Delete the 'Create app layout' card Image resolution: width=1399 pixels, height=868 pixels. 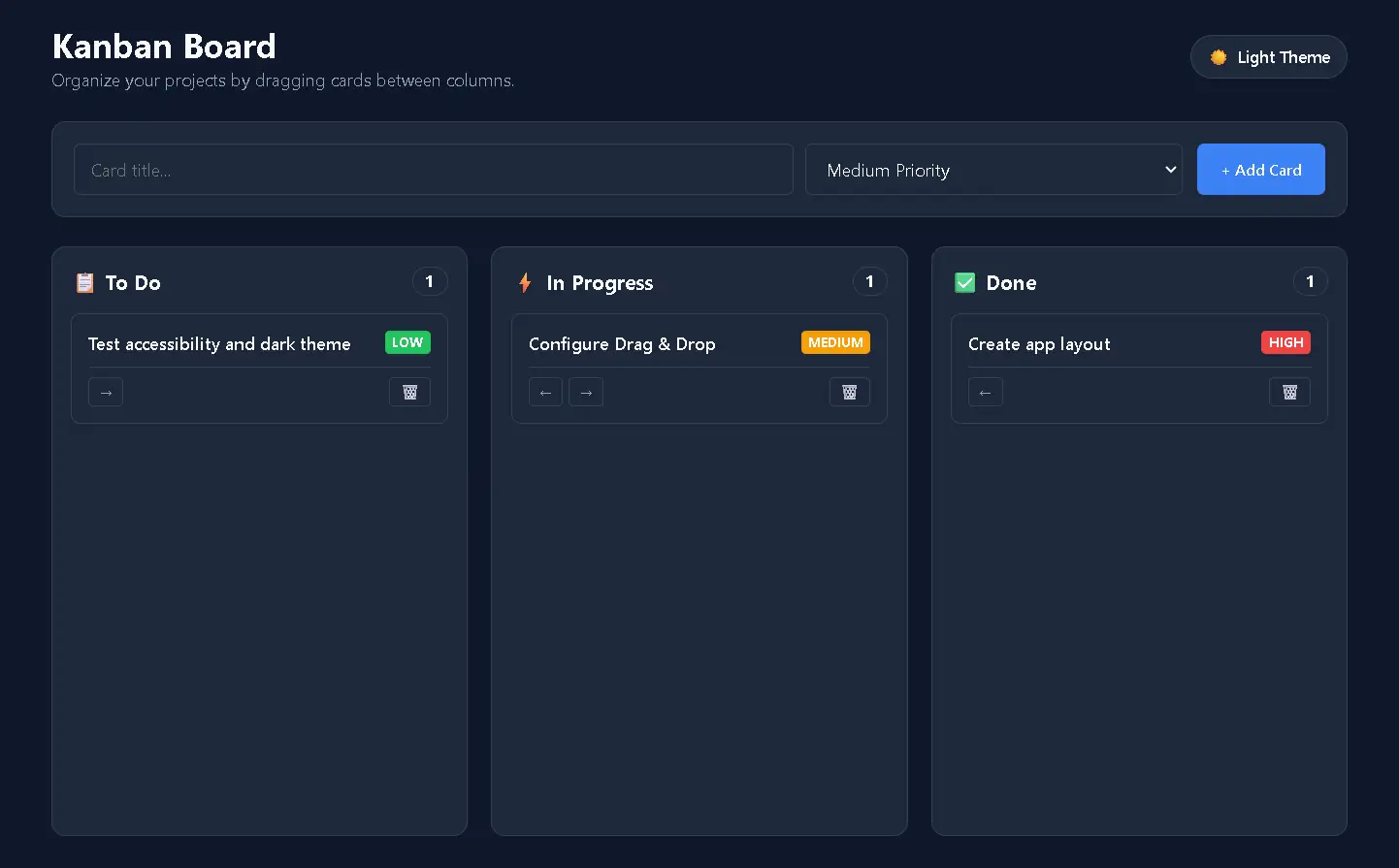click(1289, 392)
